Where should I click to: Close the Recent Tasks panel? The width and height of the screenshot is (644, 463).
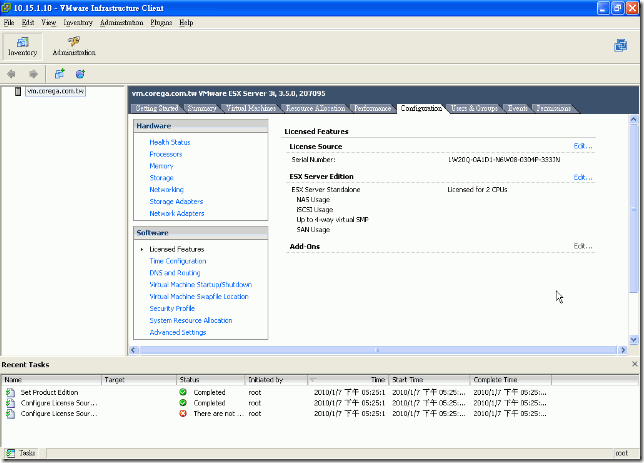pos(635,364)
